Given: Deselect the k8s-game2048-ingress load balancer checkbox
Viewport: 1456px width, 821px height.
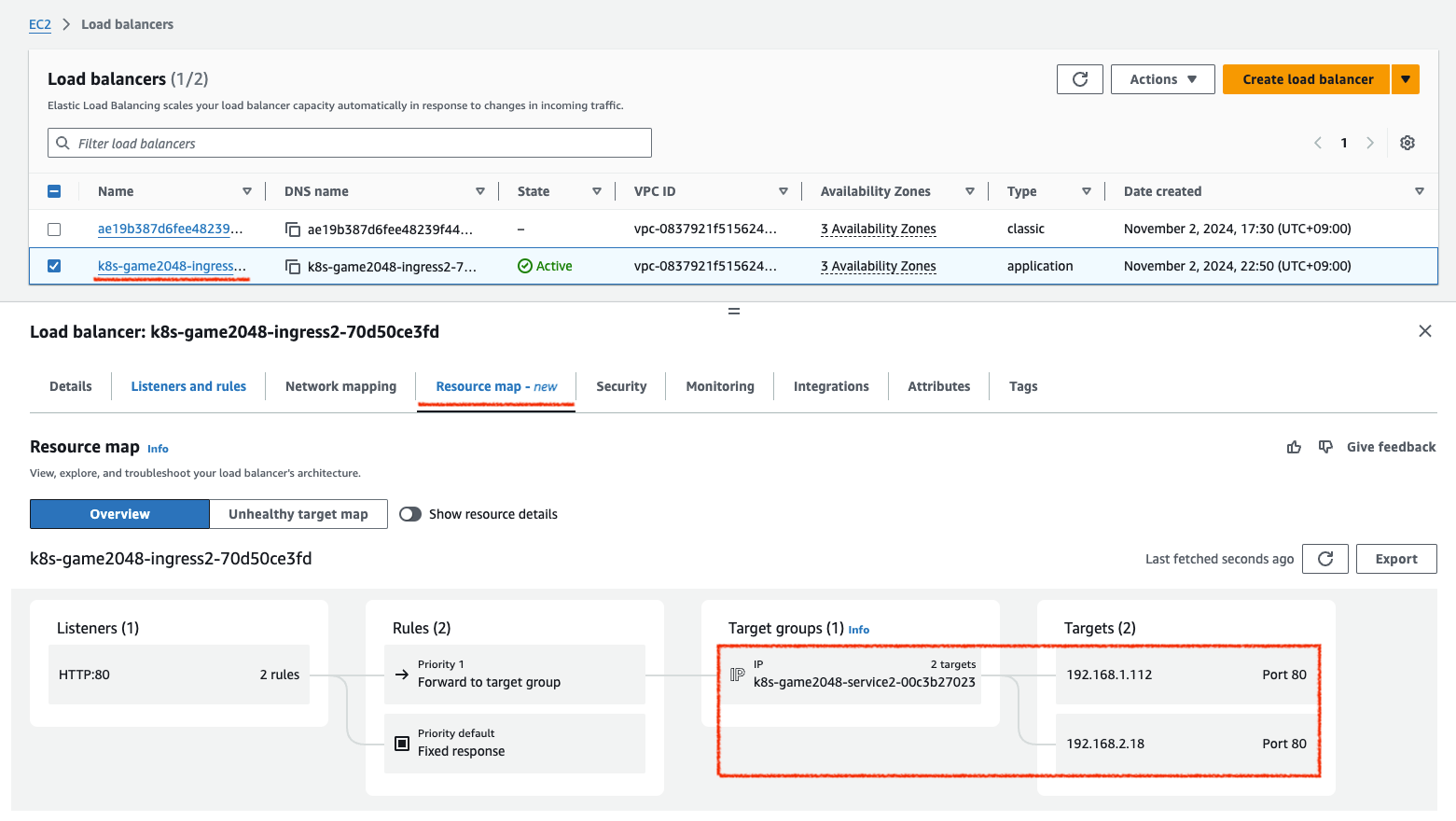Looking at the screenshot, I should point(54,266).
